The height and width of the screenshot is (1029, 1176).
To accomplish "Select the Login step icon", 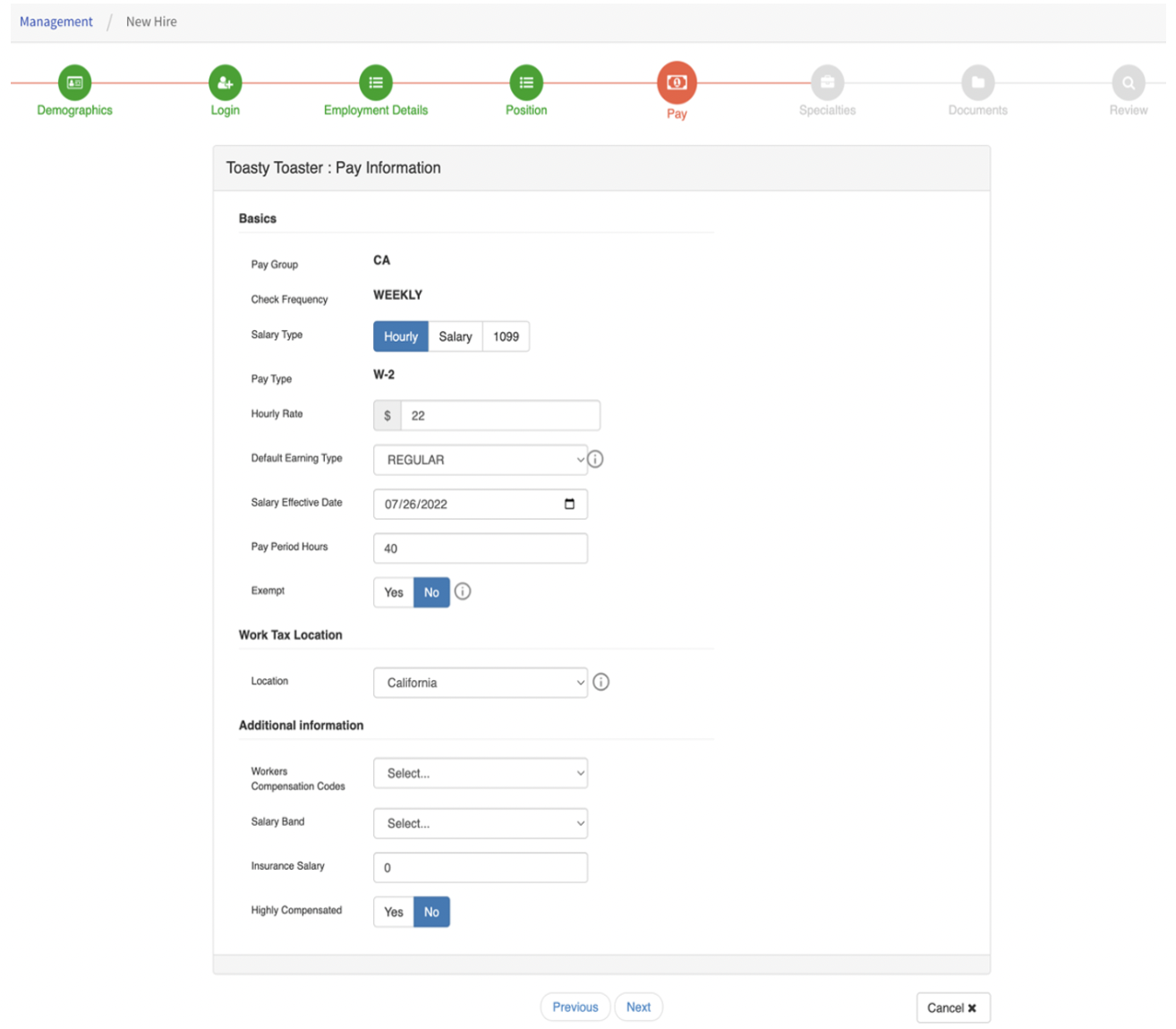I will [225, 84].
